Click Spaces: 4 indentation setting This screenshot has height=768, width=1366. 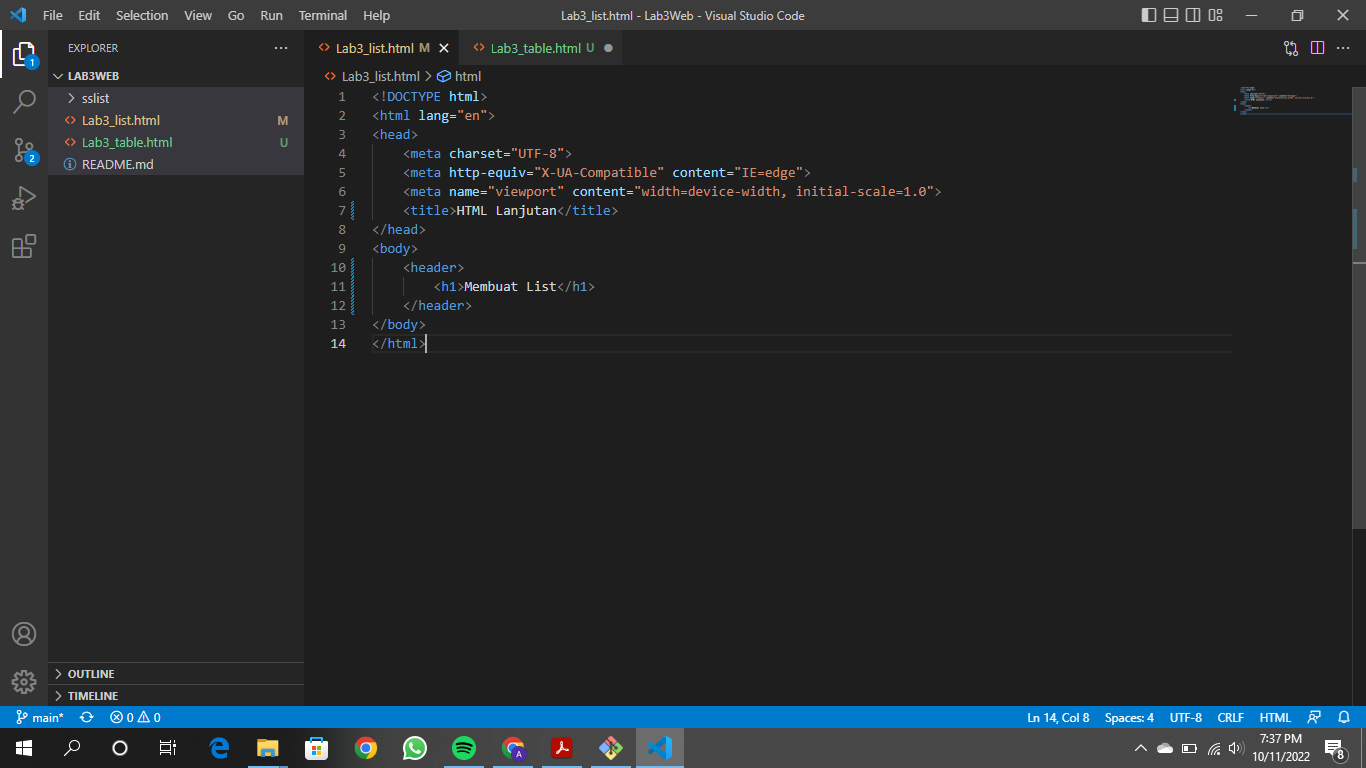point(1129,718)
